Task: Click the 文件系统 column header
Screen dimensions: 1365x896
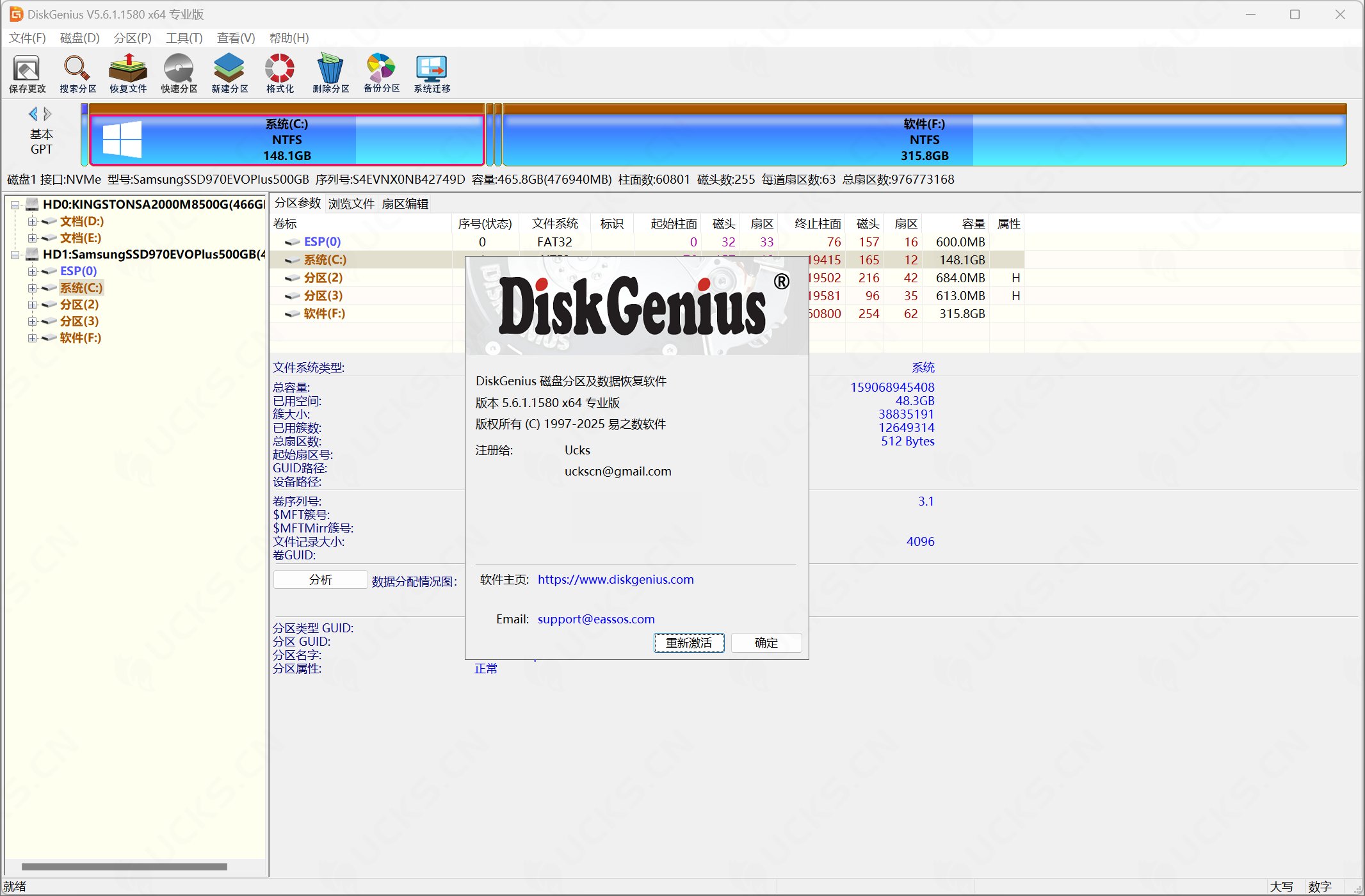Action: [555, 223]
